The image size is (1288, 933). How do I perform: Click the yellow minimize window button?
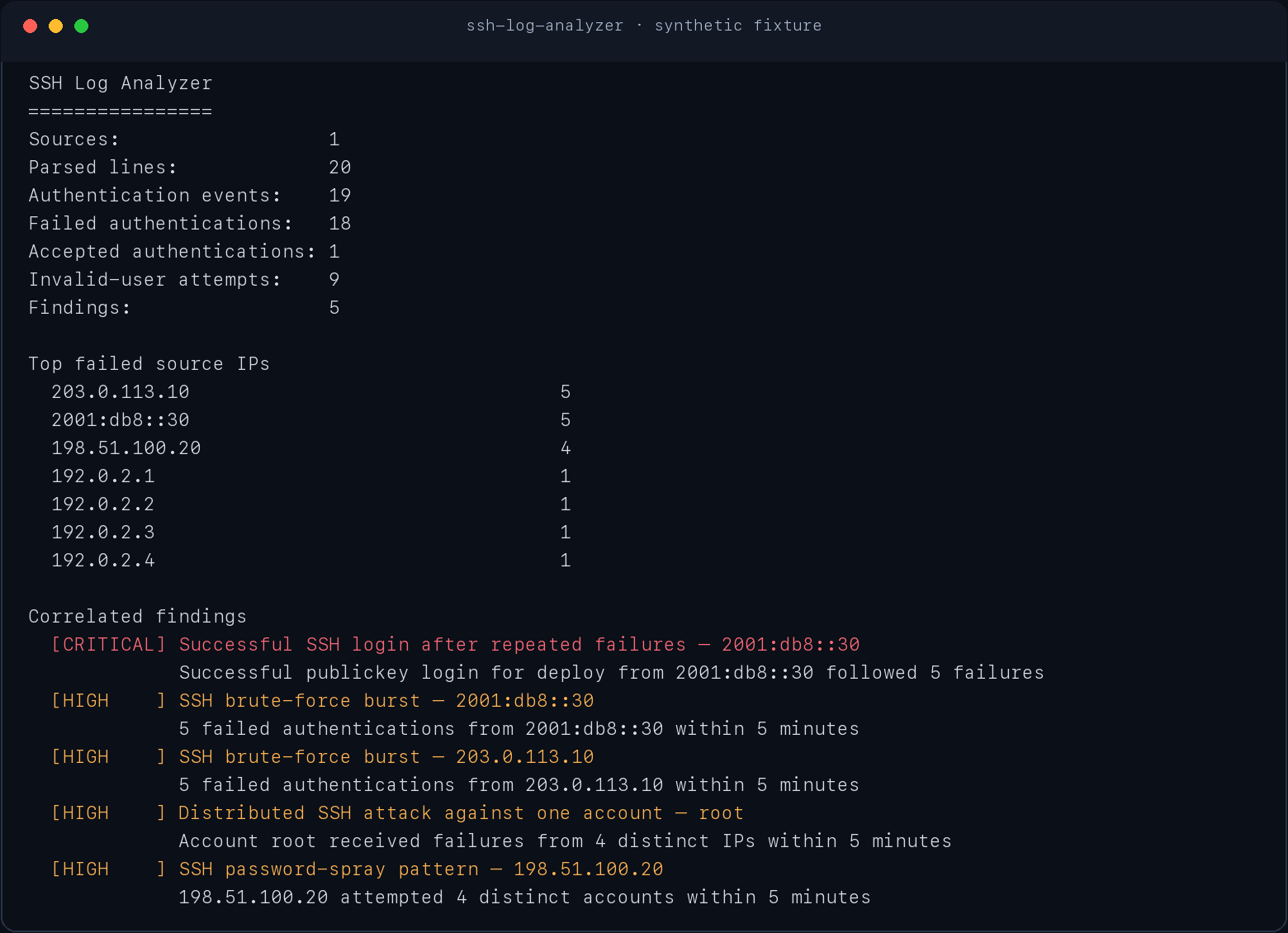(x=56, y=26)
